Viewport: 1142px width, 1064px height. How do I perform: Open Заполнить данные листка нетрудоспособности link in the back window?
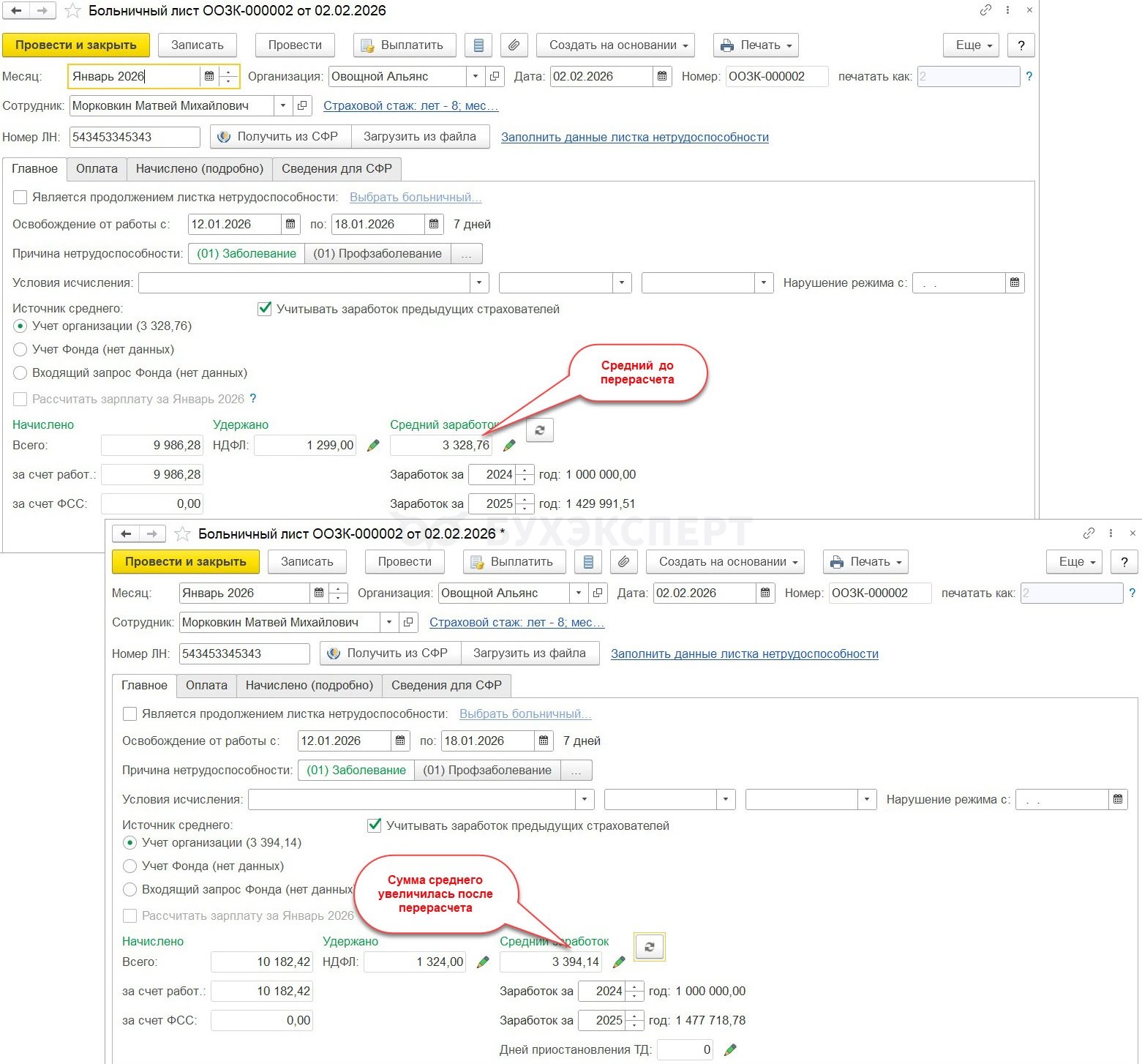pyautogui.click(x=635, y=138)
